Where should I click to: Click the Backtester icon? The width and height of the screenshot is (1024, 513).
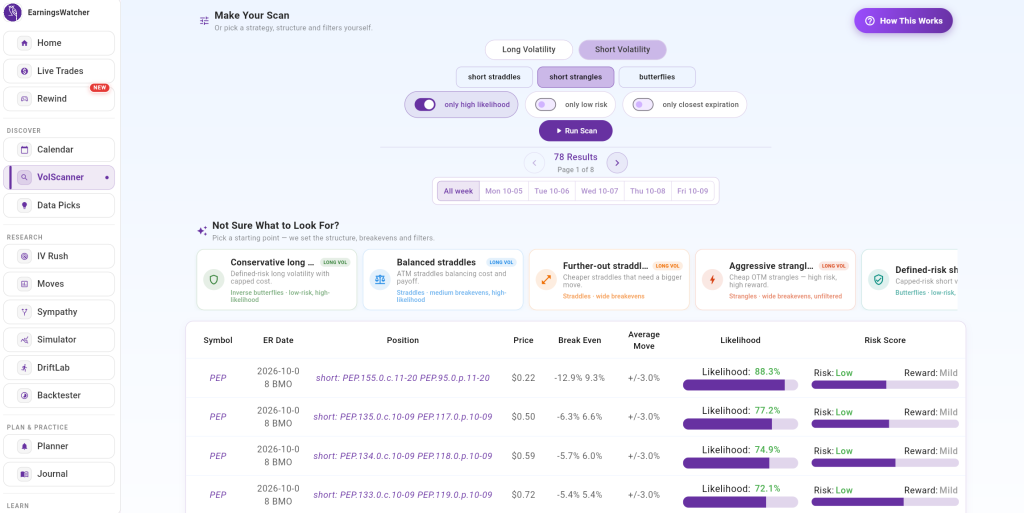[x=24, y=396]
